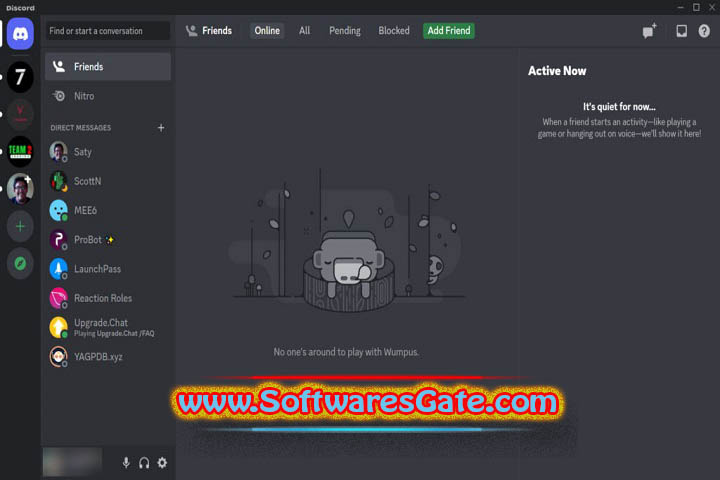Open conversation with Saty

pos(108,152)
